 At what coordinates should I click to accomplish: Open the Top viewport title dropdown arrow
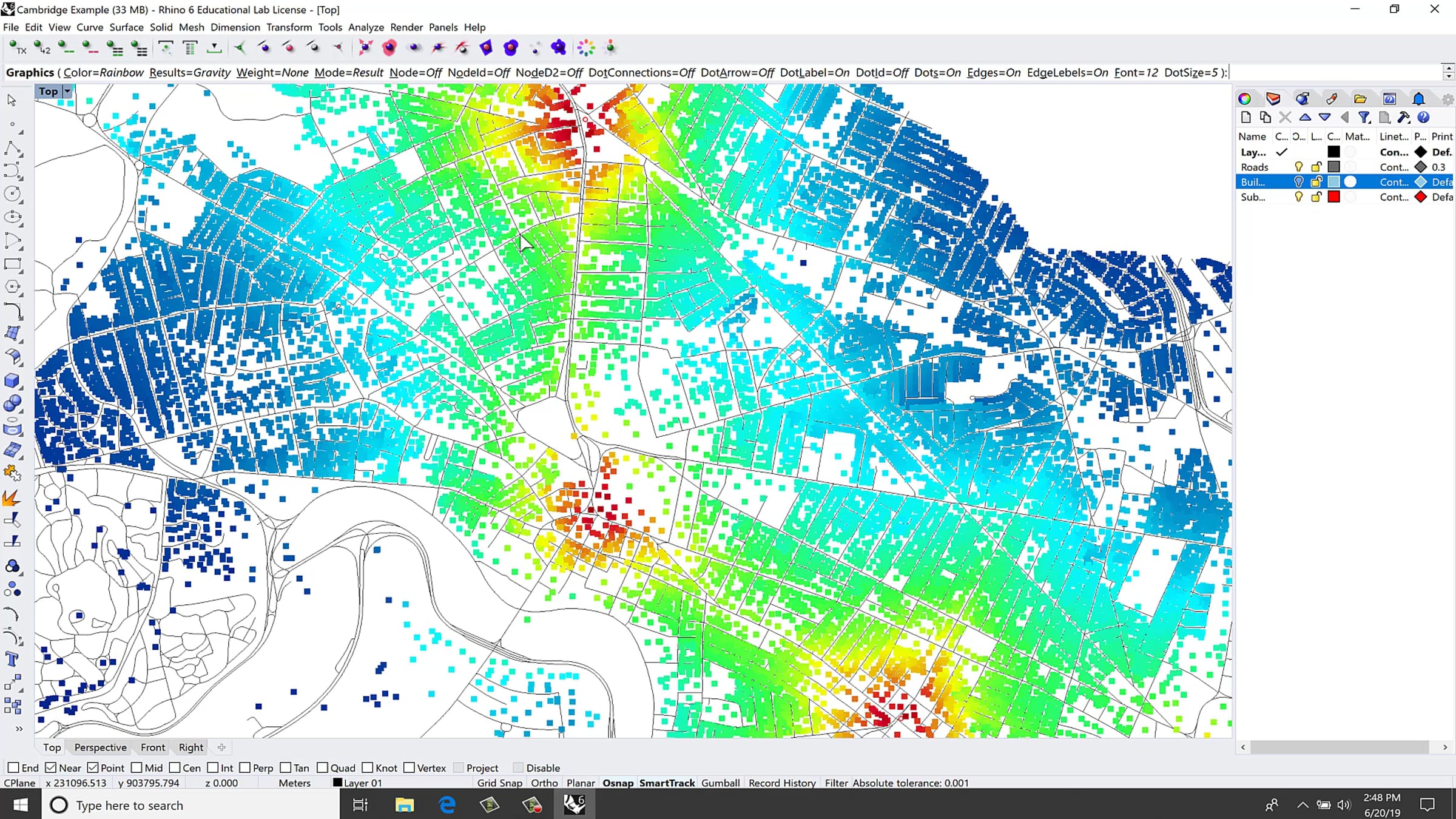click(67, 92)
